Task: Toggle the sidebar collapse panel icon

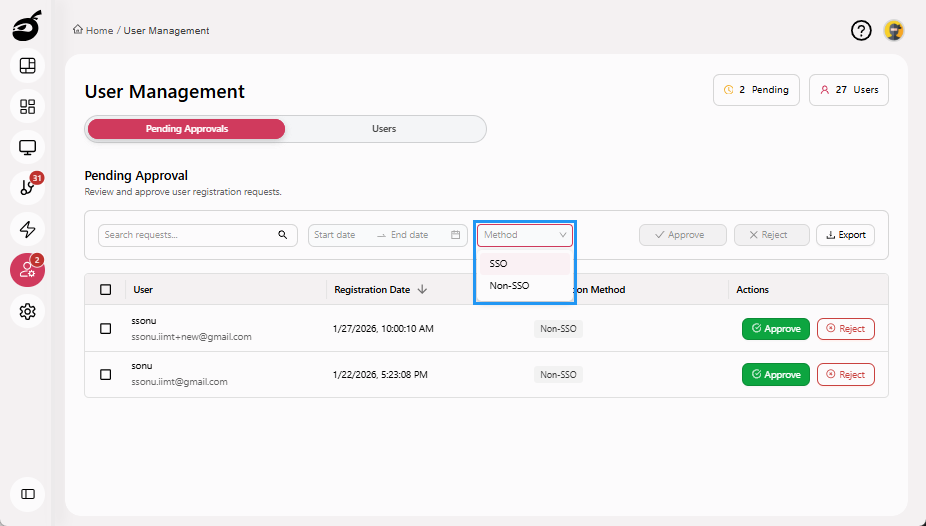Action: [28, 494]
